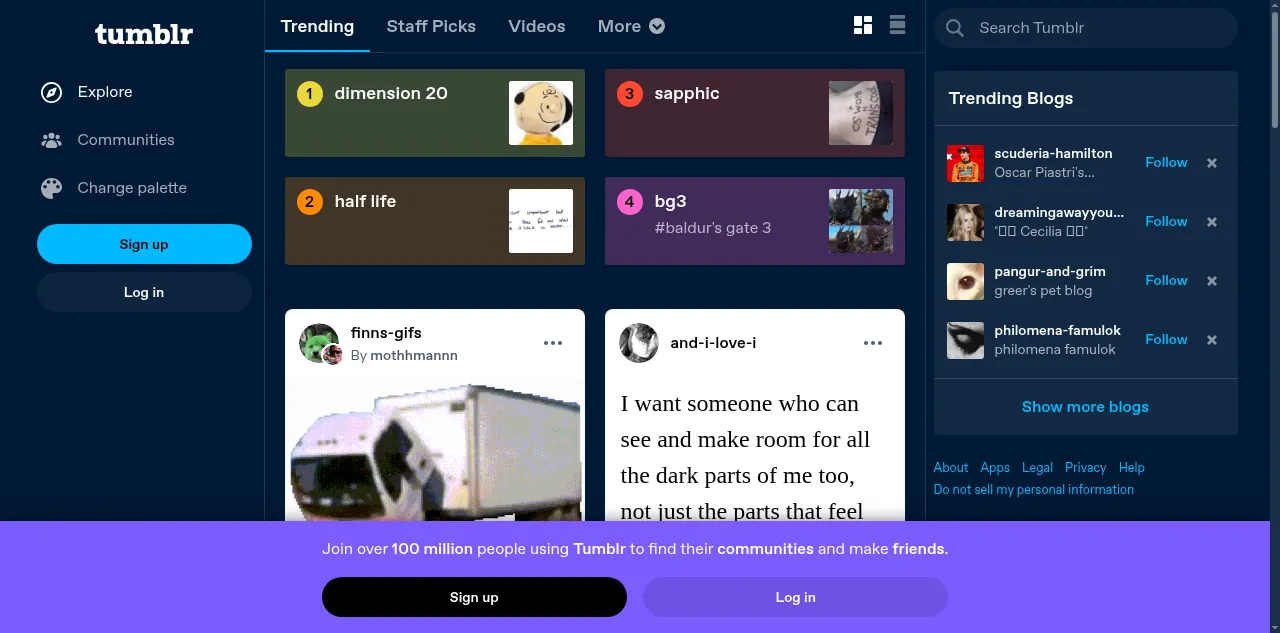
Task: Open mothhmannn author link
Action: pos(414,356)
